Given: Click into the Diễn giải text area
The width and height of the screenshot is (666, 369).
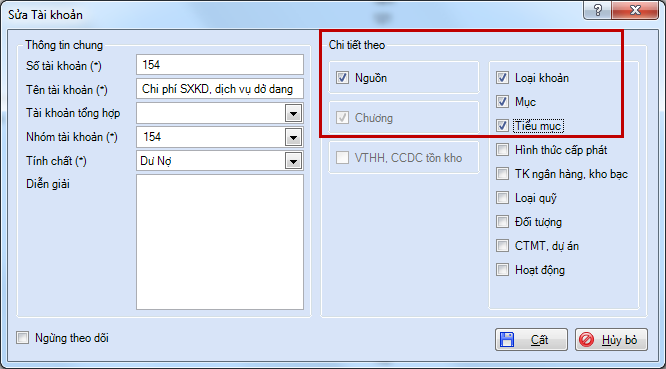Looking at the screenshot, I should [220, 242].
